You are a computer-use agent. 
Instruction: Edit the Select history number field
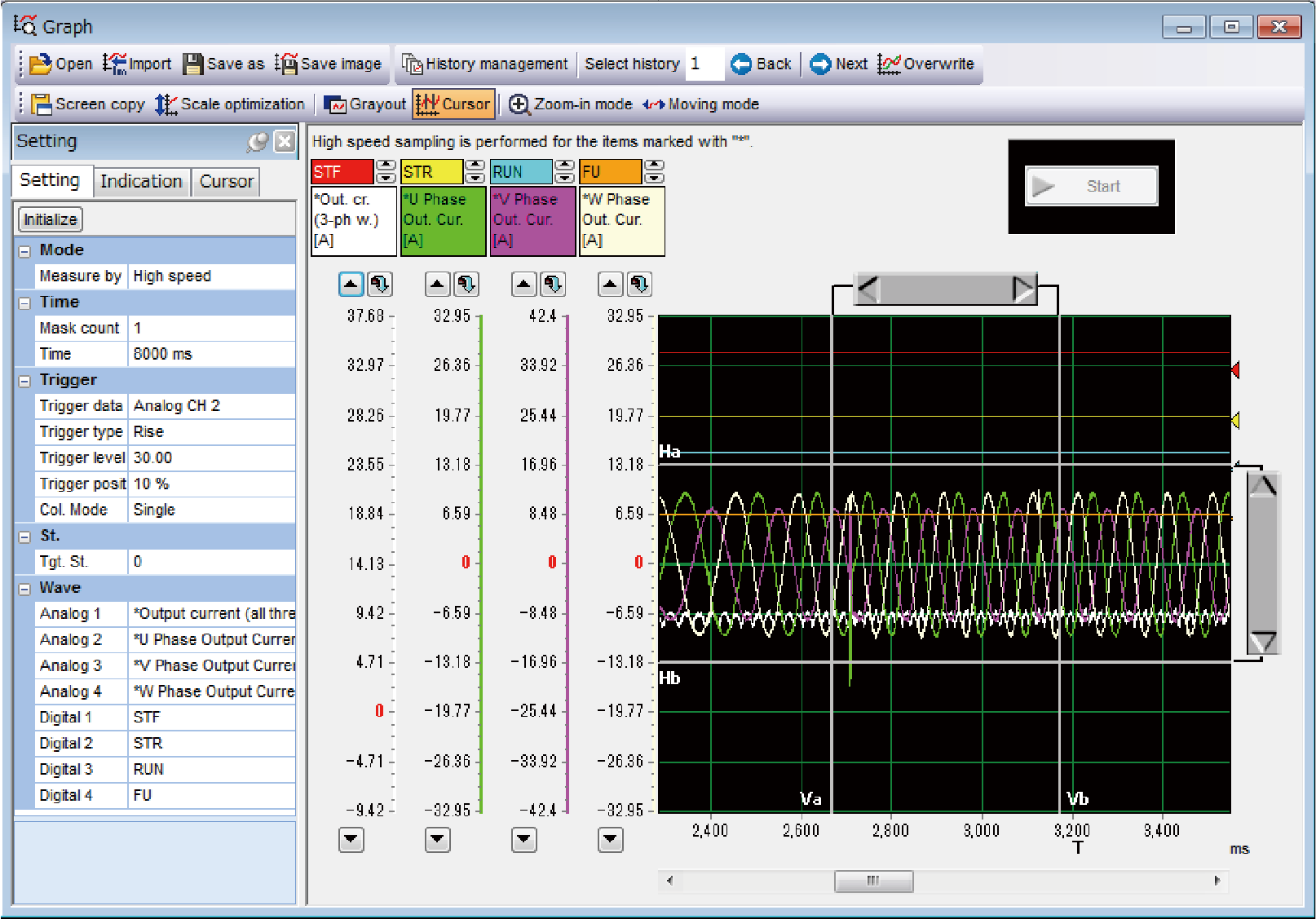[706, 64]
